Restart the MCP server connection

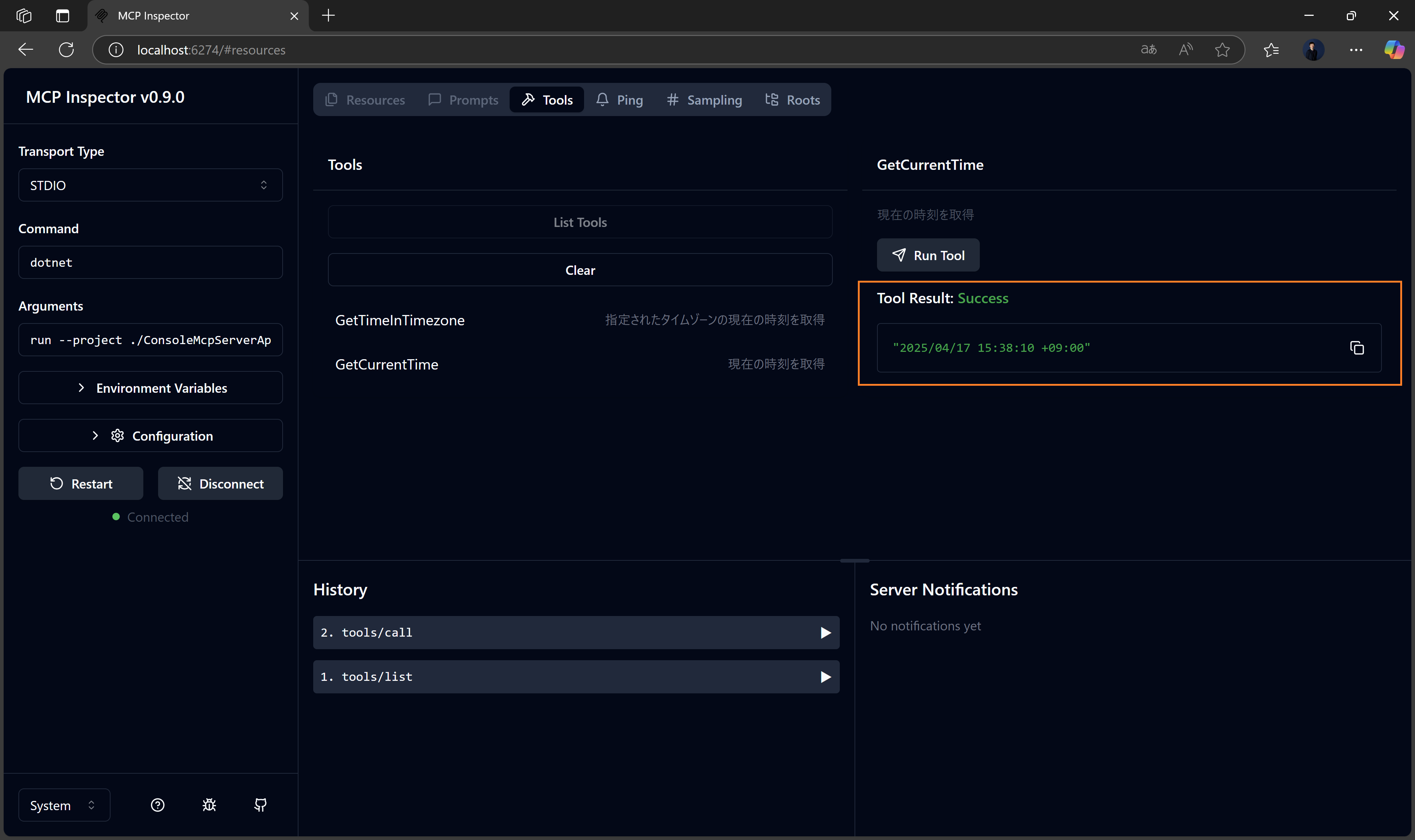coord(81,483)
